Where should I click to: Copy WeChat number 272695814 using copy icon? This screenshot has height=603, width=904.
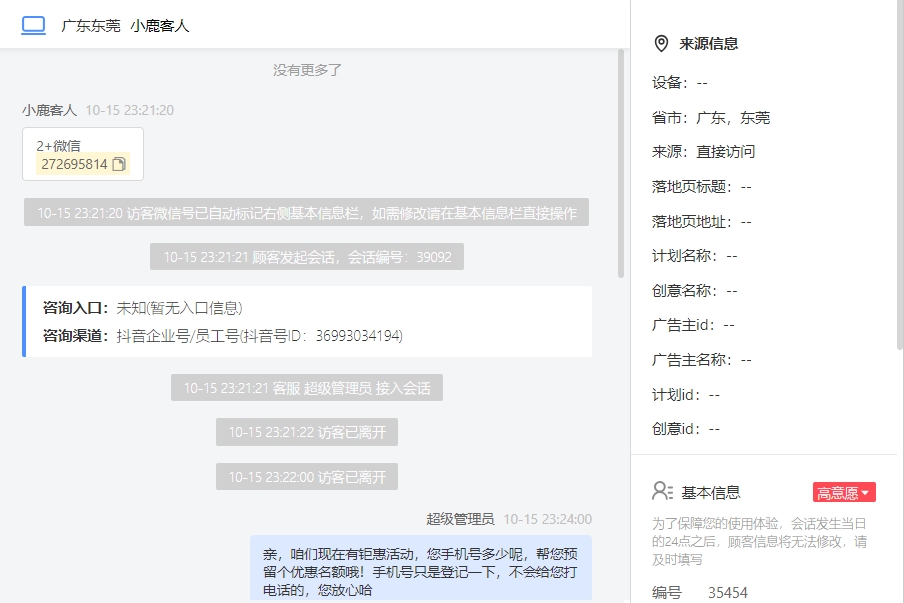[119, 164]
